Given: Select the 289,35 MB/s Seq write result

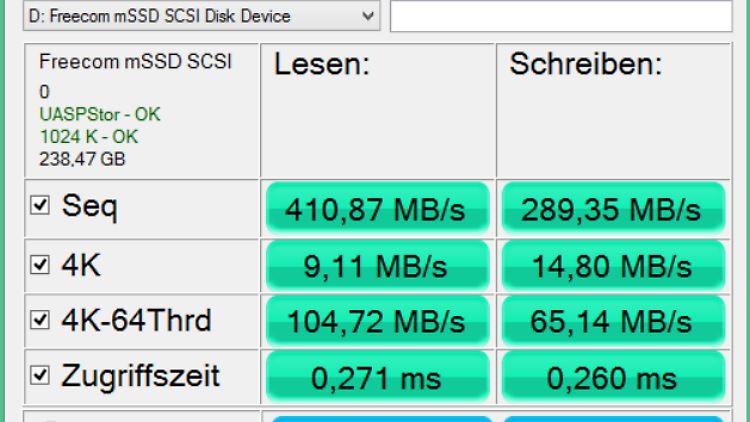Looking at the screenshot, I should click(611, 209).
